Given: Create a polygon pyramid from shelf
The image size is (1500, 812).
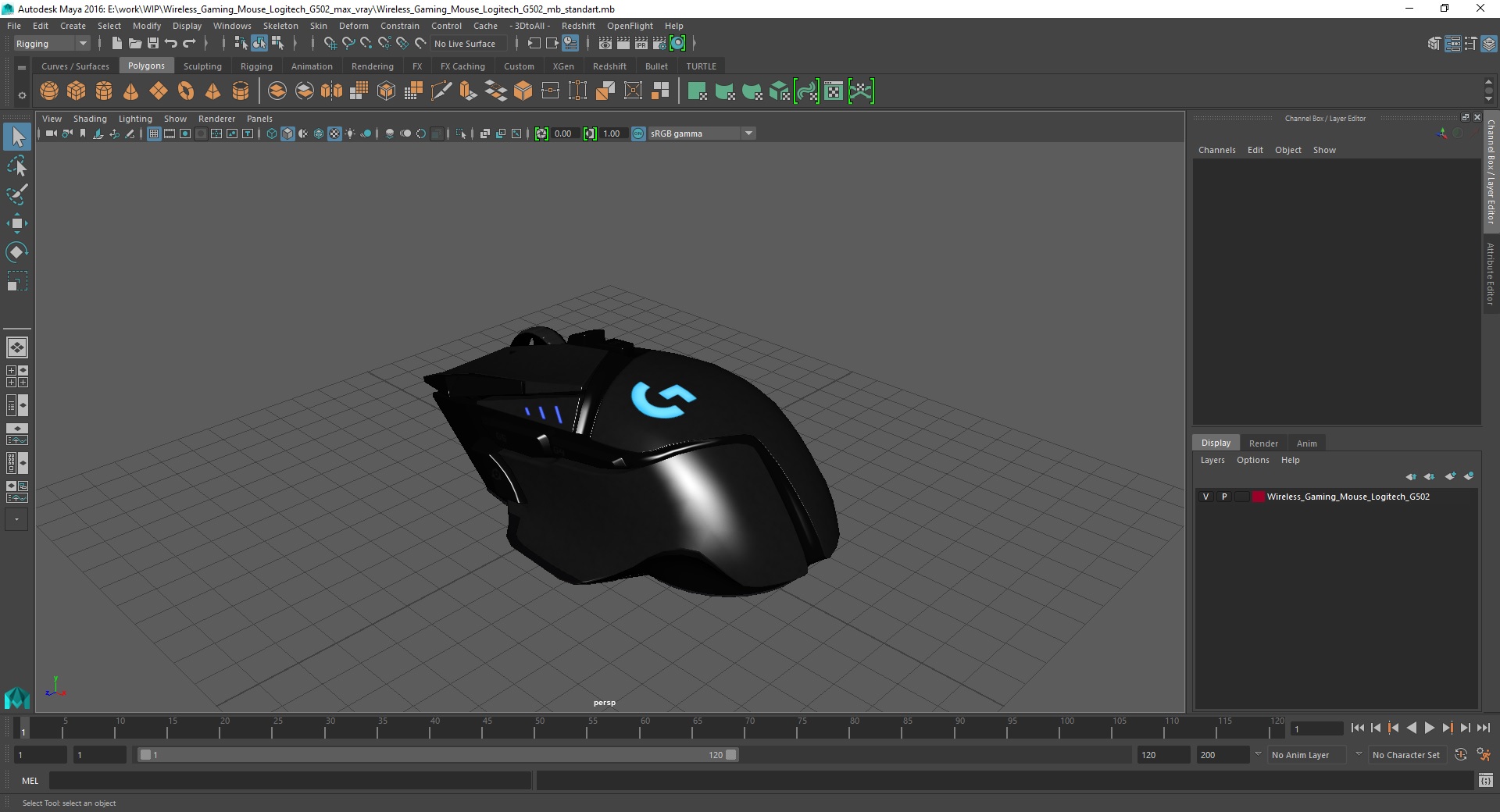Looking at the screenshot, I should click(x=213, y=91).
